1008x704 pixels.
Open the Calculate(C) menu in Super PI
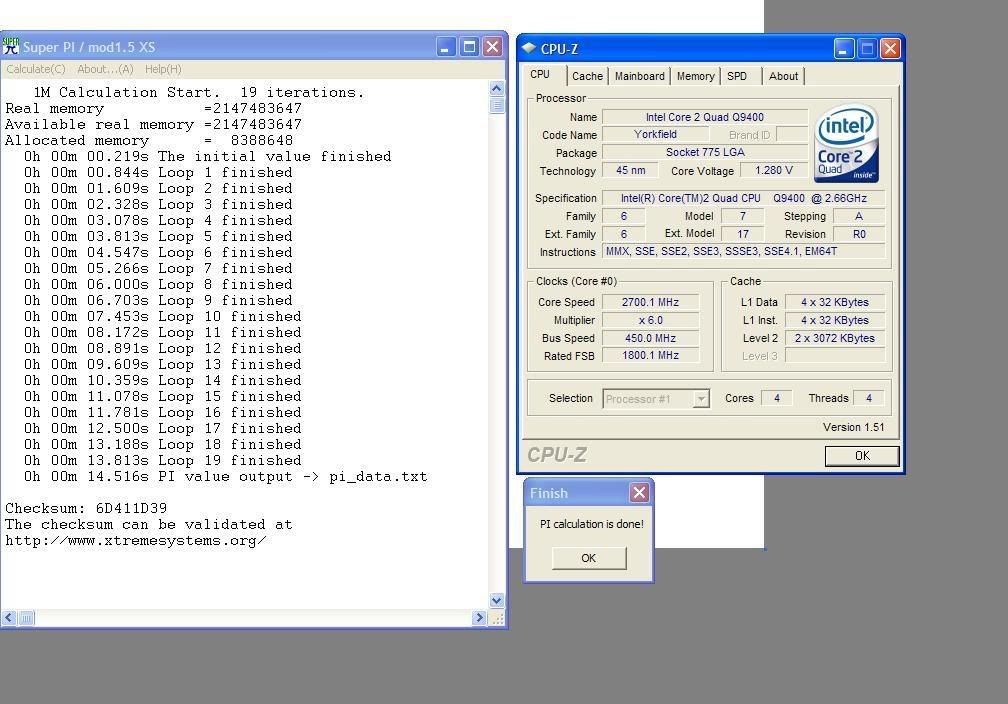[36, 69]
